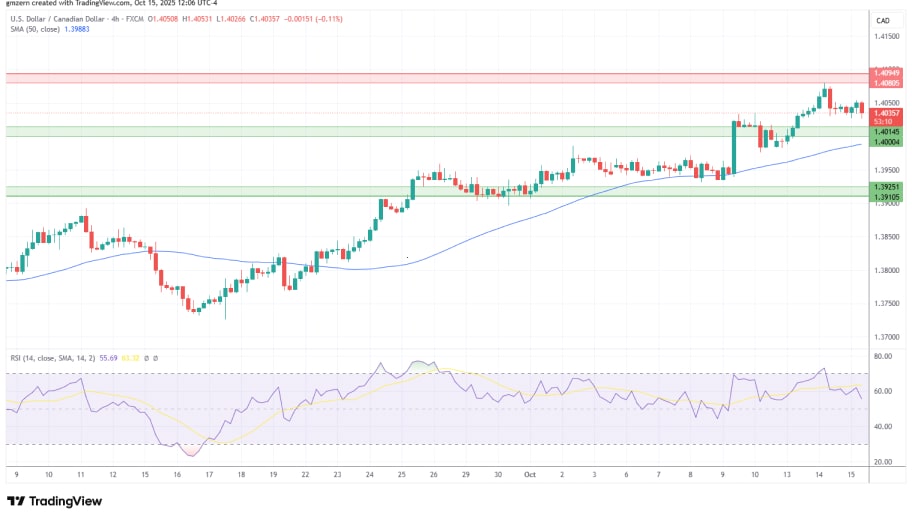Click date 26 on the time axis

(433, 475)
